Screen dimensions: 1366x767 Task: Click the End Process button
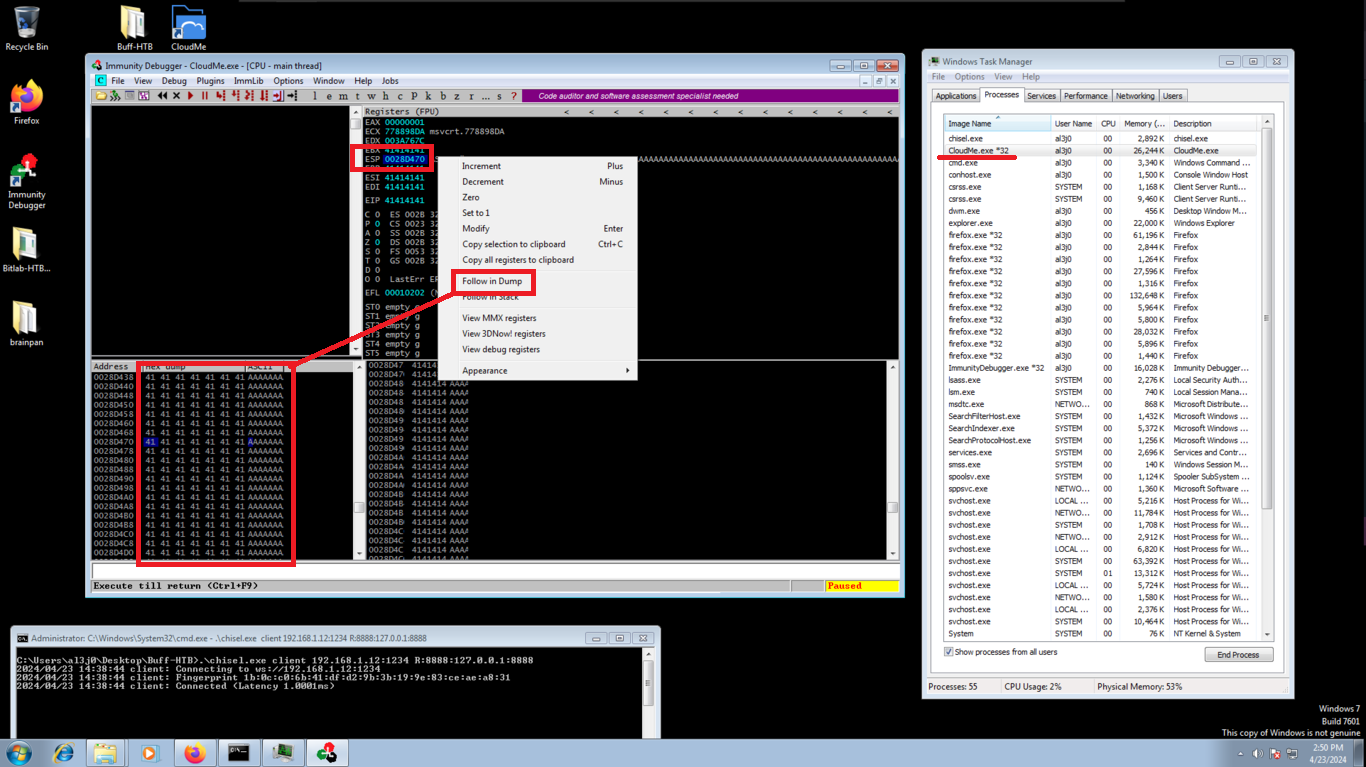1238,655
